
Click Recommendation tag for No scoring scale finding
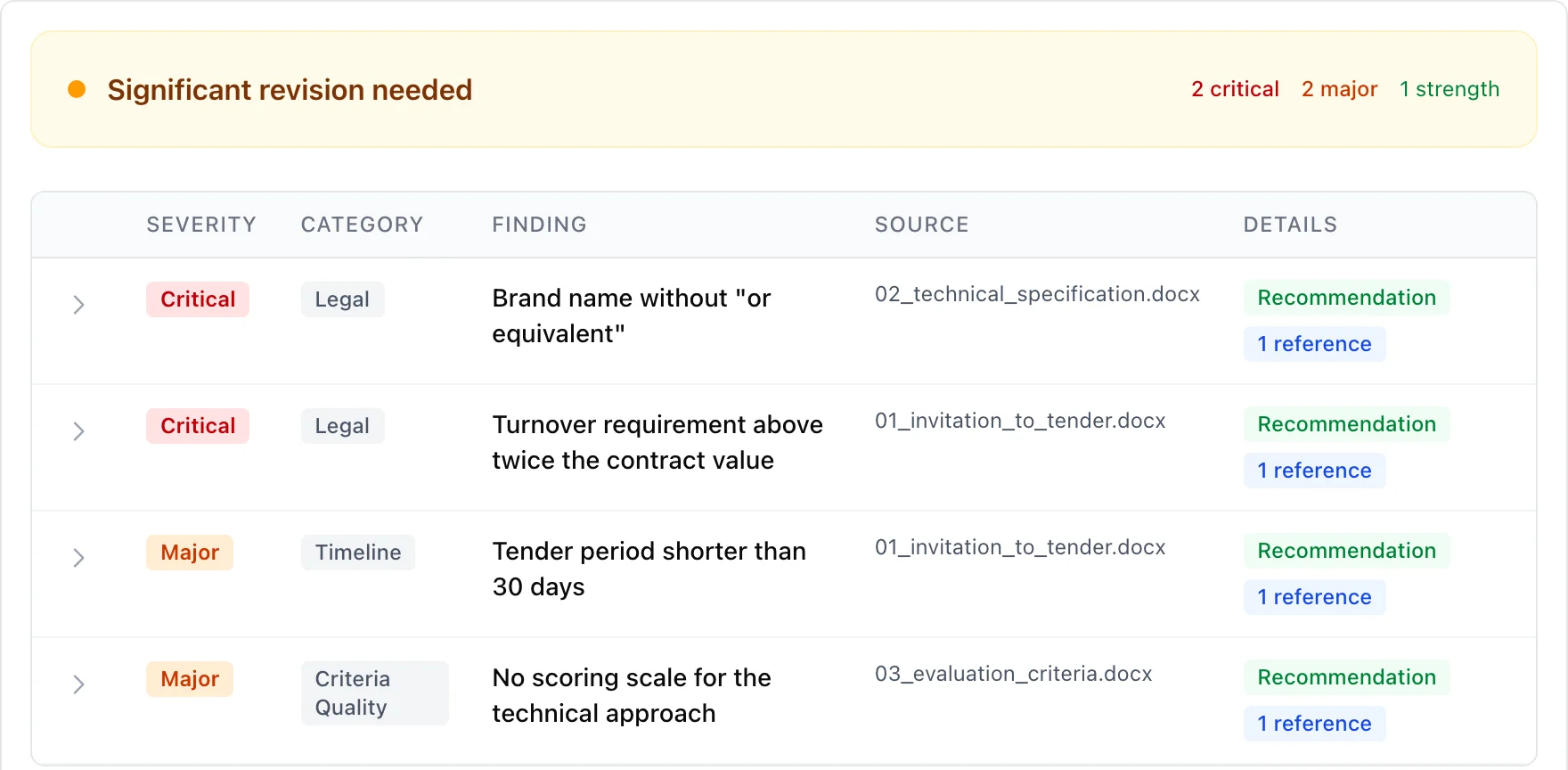point(1346,677)
